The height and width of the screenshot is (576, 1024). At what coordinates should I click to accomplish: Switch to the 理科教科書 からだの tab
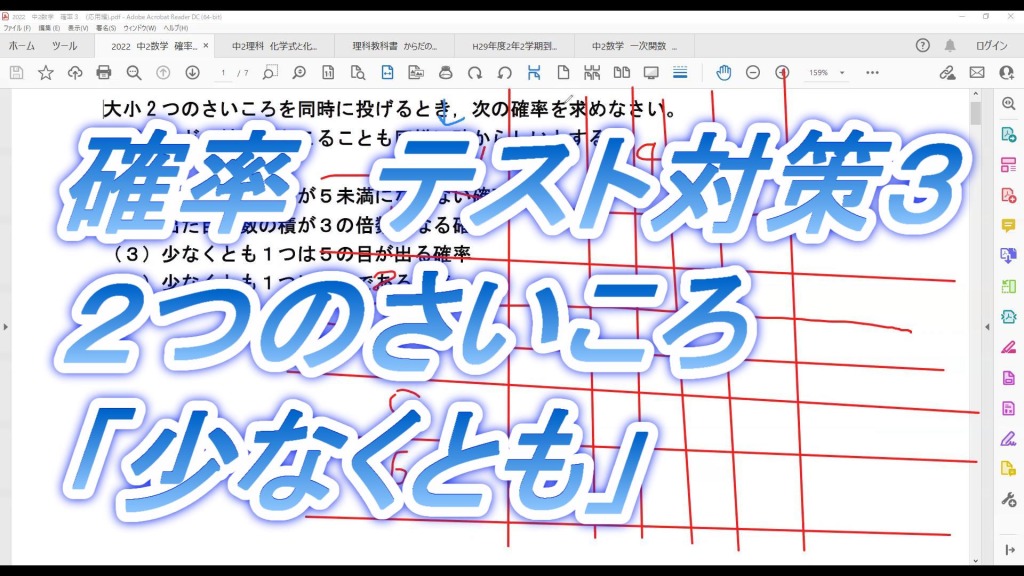pos(397,46)
